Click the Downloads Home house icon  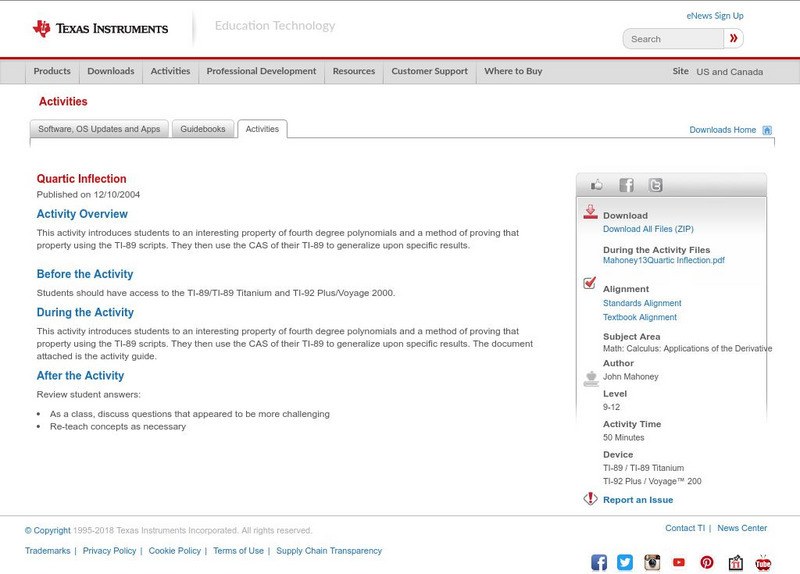pyautogui.click(x=767, y=130)
